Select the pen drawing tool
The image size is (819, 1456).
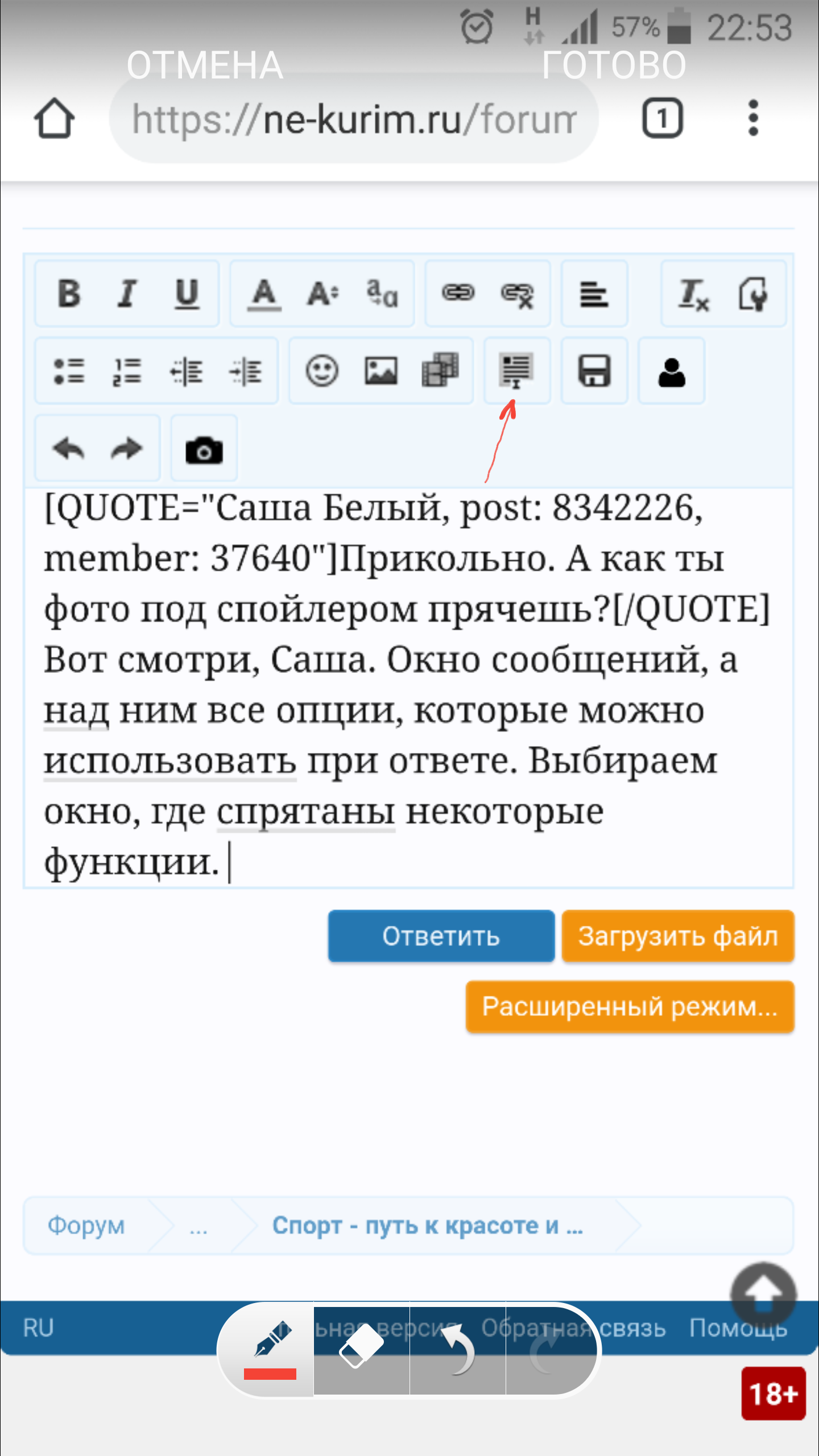click(266, 1349)
